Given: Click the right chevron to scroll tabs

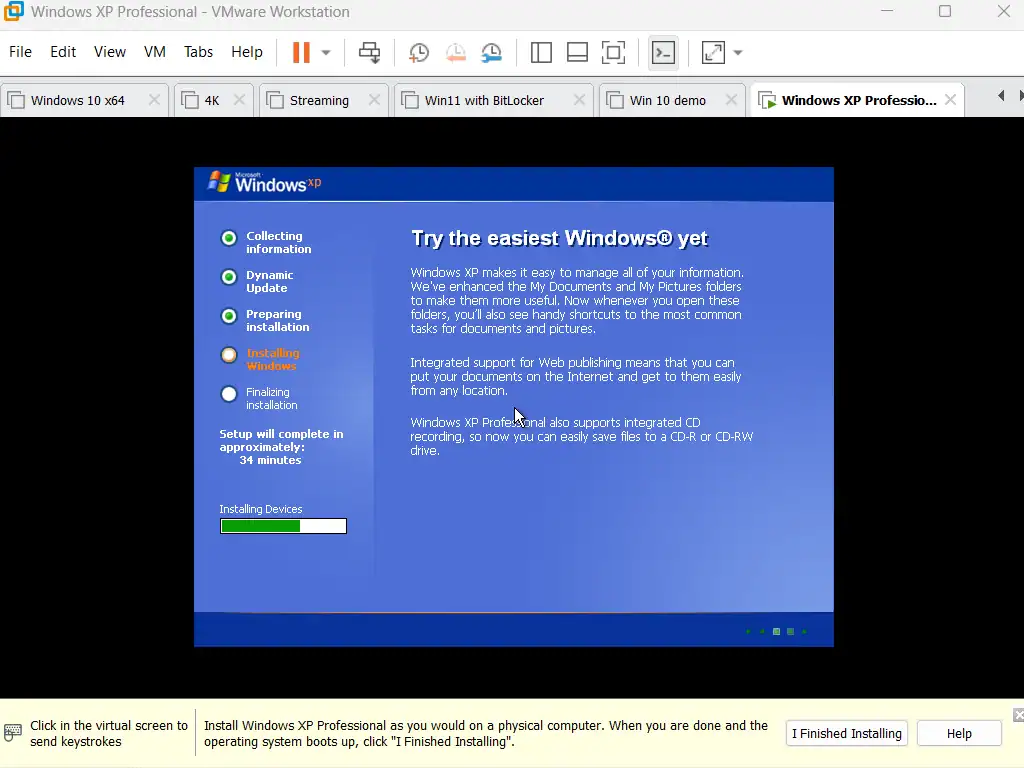Looking at the screenshot, I should (1018, 95).
